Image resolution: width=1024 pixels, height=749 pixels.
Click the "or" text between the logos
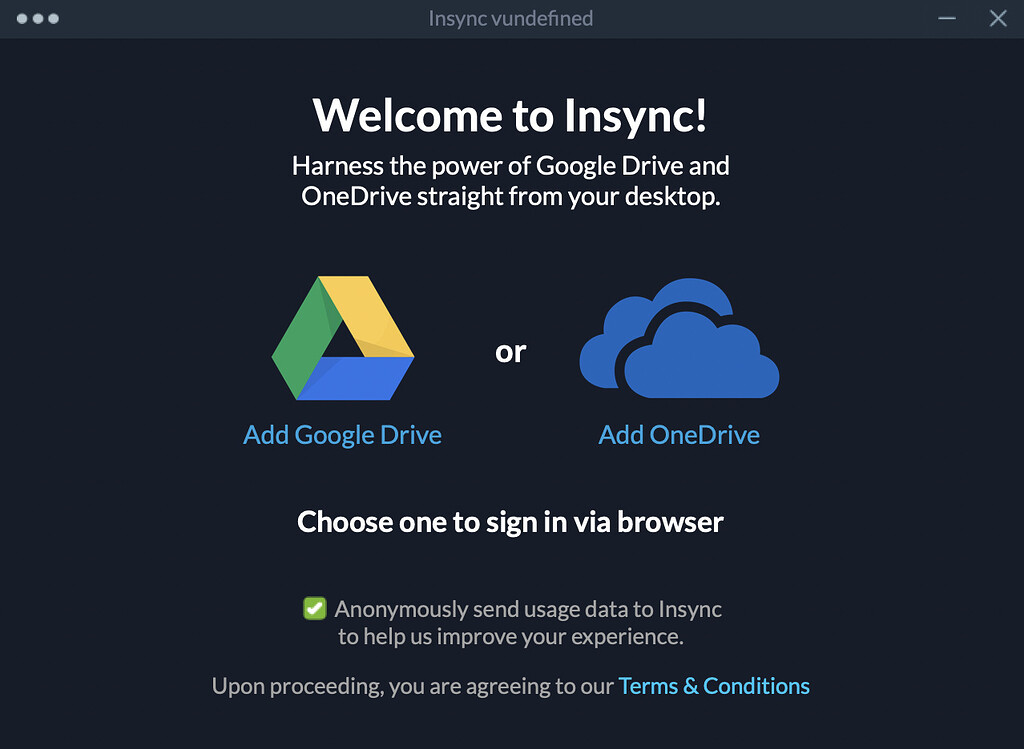[x=511, y=351]
